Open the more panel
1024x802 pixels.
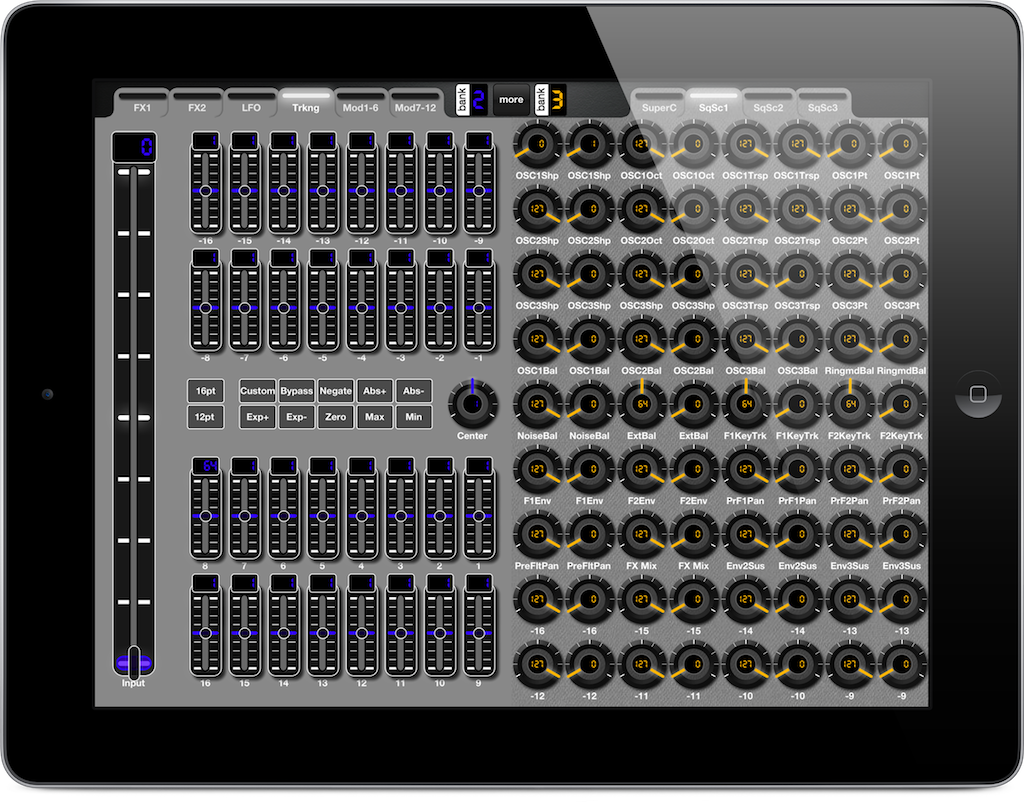tap(511, 99)
